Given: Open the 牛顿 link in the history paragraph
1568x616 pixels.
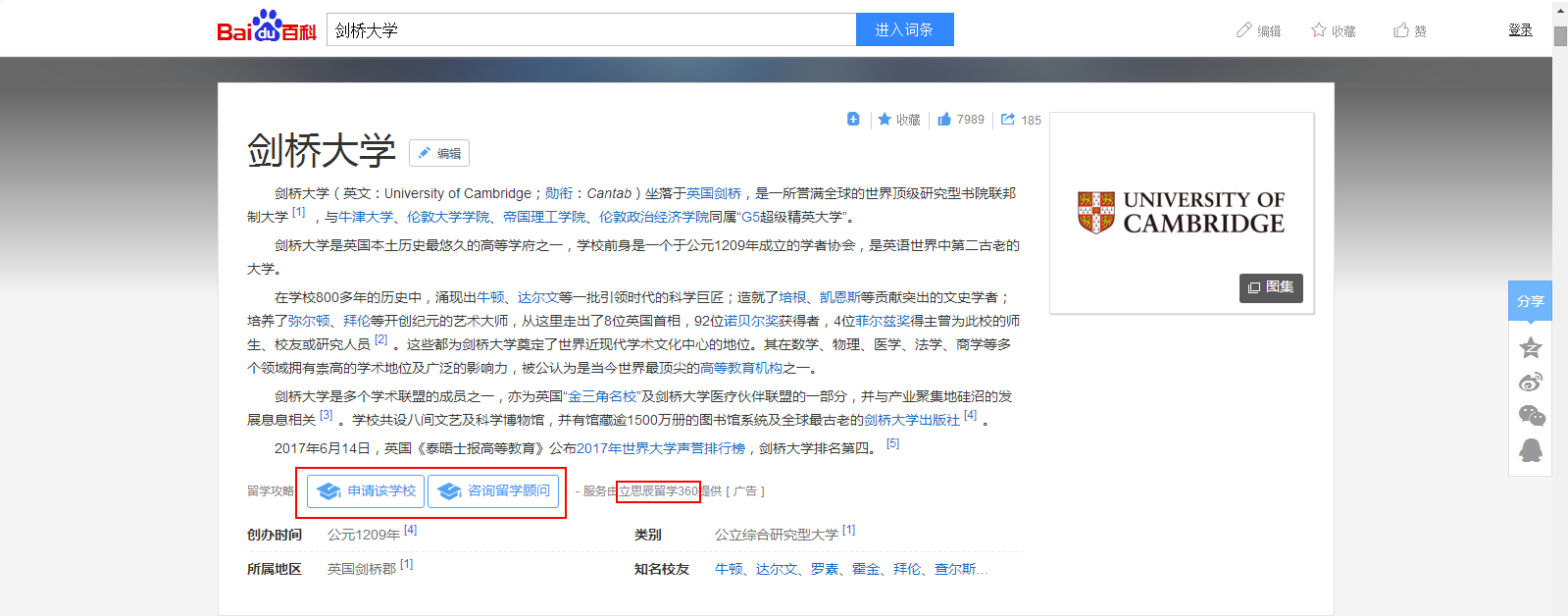Looking at the screenshot, I should (490, 297).
